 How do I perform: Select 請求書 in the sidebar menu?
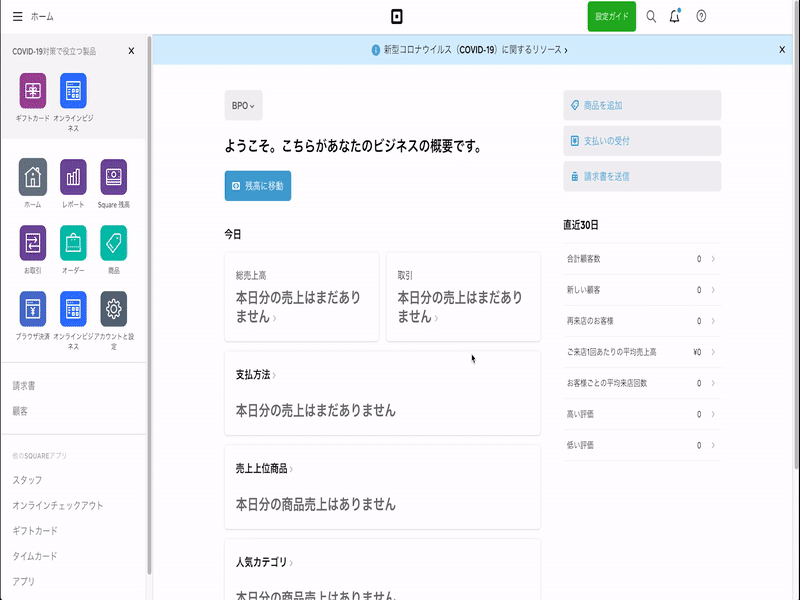pos(25,385)
